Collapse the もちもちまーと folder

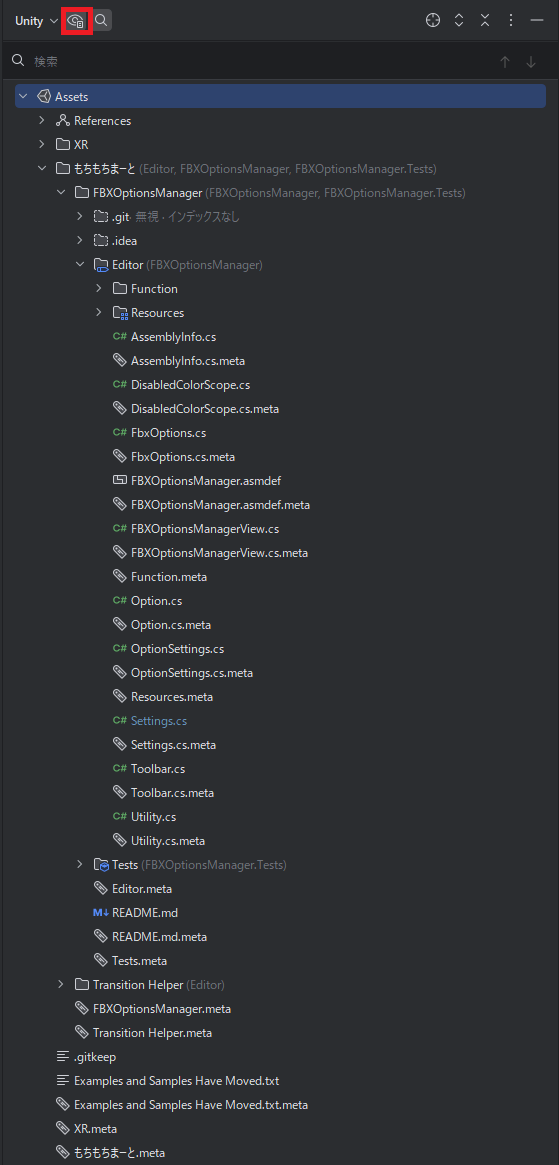click(42, 169)
